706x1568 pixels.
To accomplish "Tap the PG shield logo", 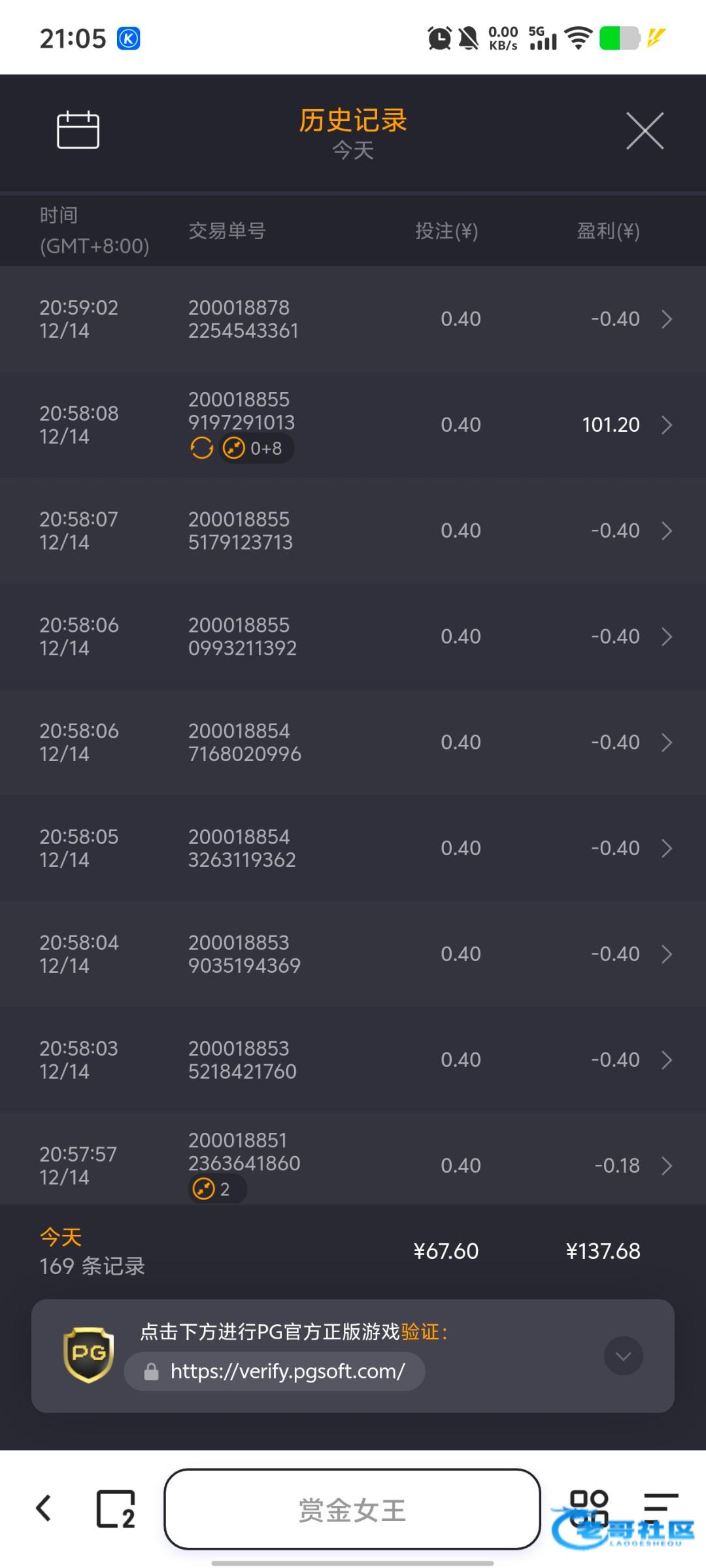I will click(89, 1354).
